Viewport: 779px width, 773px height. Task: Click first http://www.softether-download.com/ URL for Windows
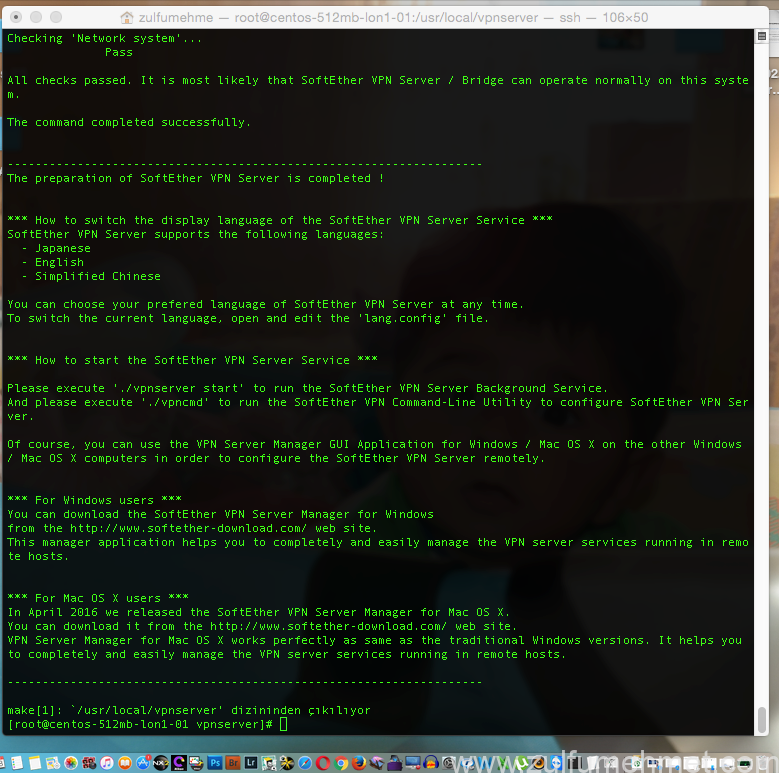pyautogui.click(x=188, y=528)
